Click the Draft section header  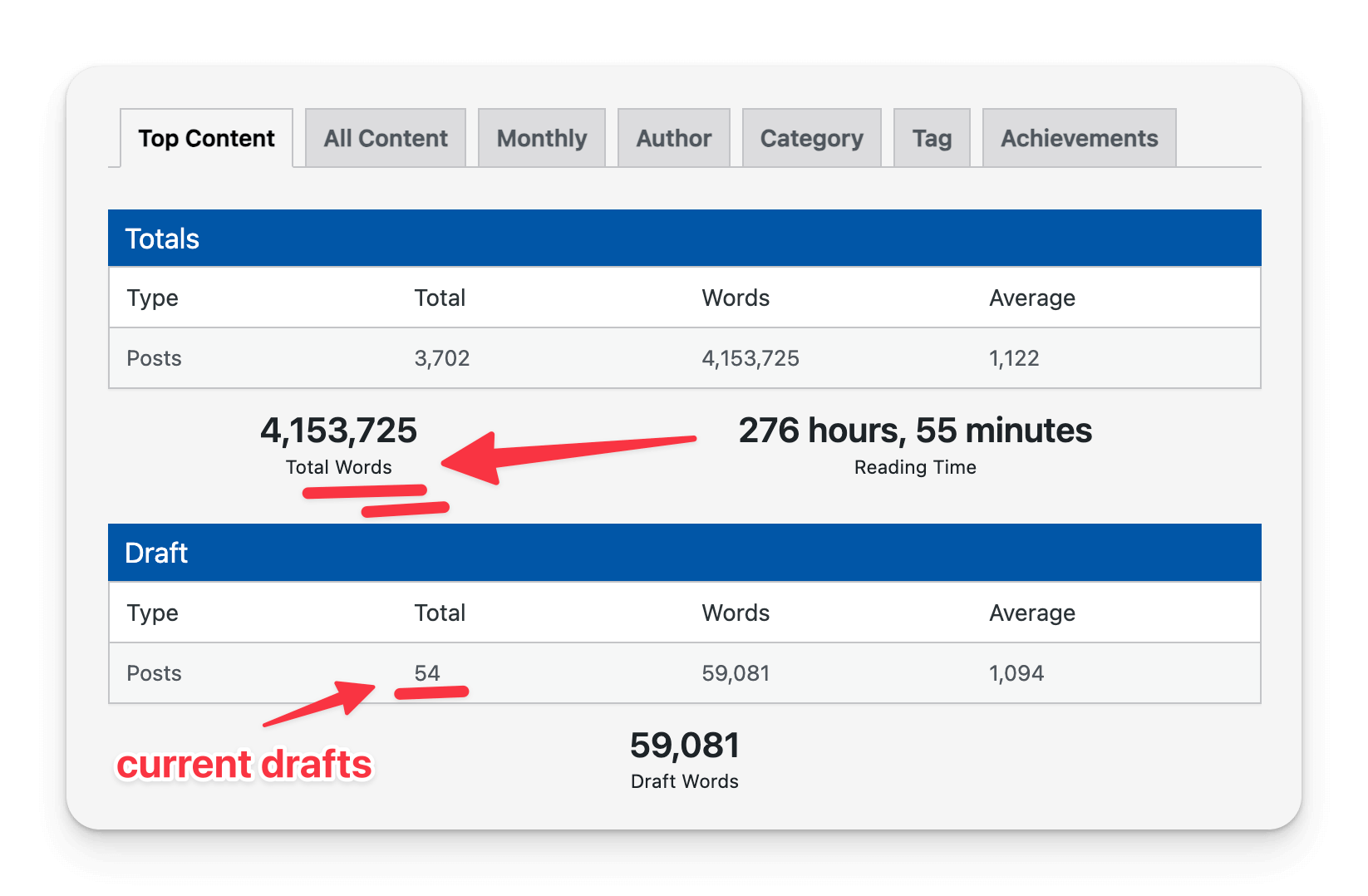click(x=156, y=553)
